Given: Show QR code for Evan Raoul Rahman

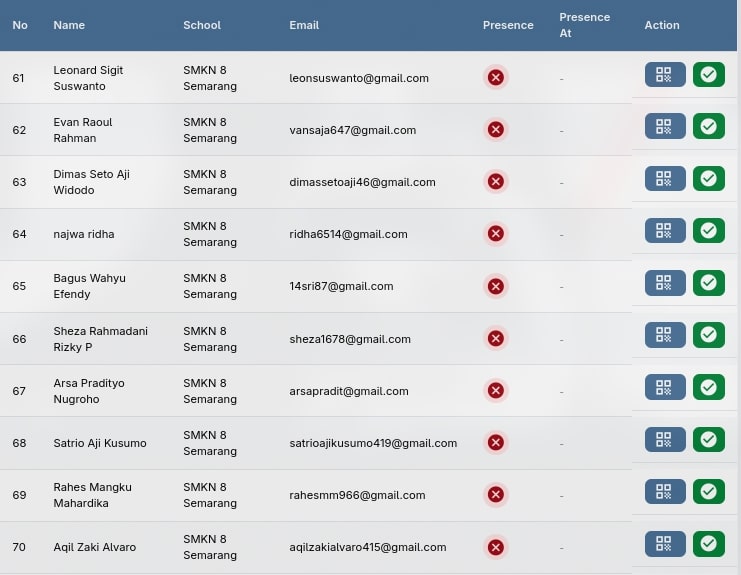Looking at the screenshot, I should [665, 127].
